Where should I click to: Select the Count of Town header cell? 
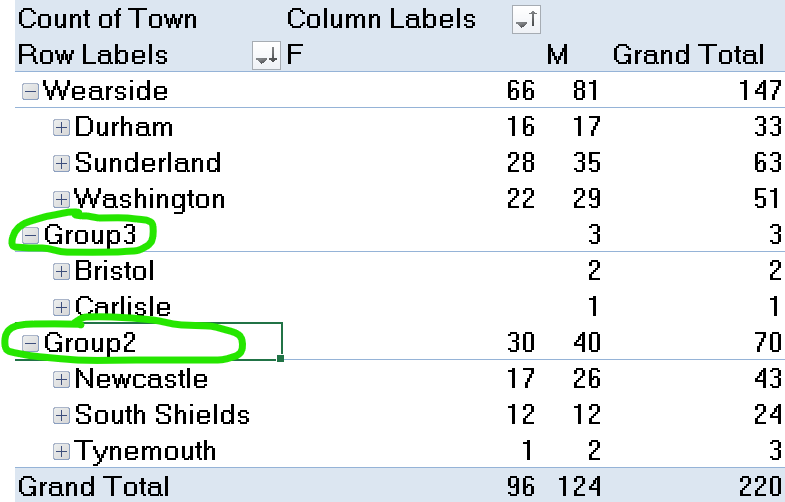pos(107,19)
